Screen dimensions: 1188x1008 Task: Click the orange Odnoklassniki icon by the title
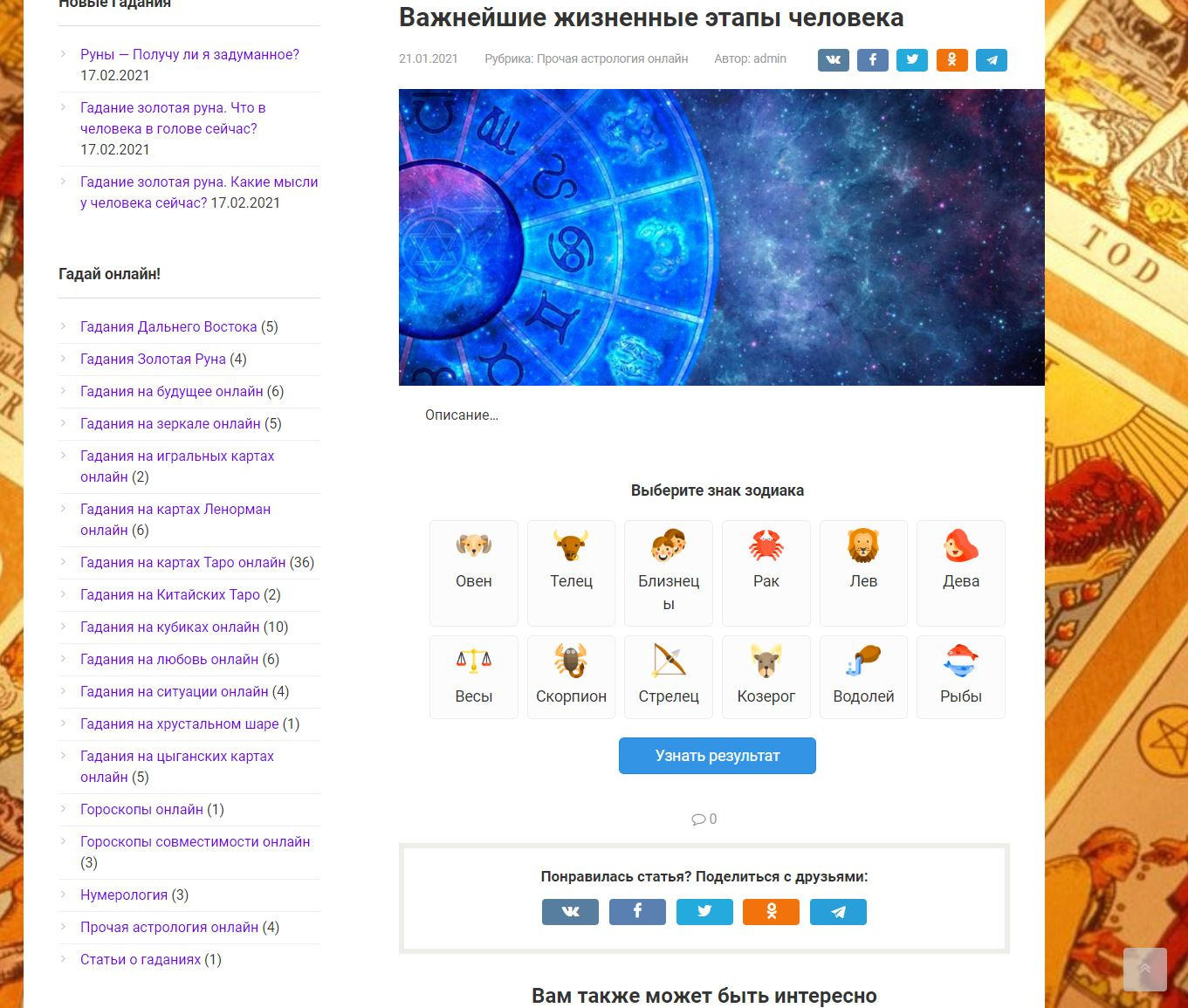click(x=951, y=59)
